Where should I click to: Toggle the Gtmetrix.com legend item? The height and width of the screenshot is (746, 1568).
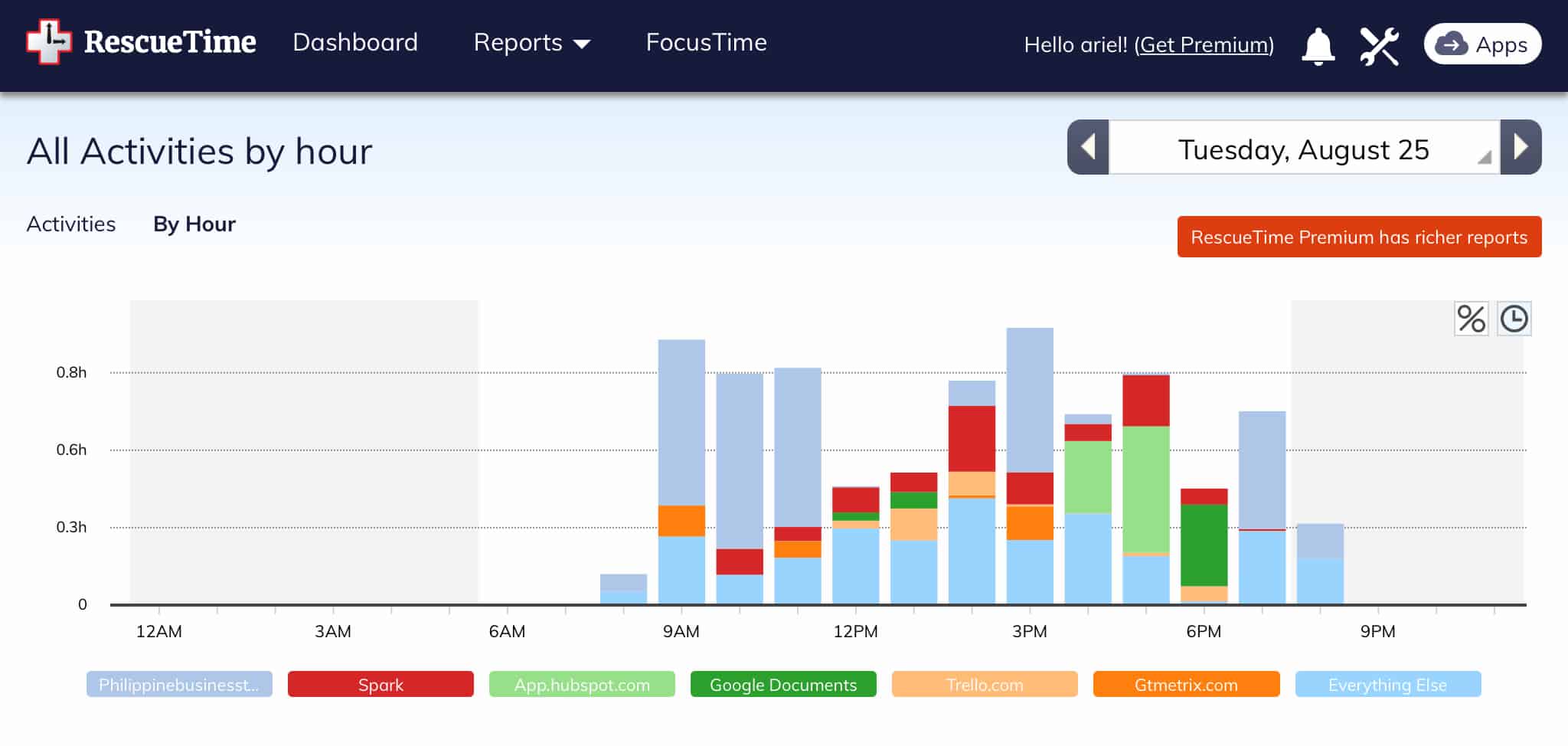click(1186, 684)
